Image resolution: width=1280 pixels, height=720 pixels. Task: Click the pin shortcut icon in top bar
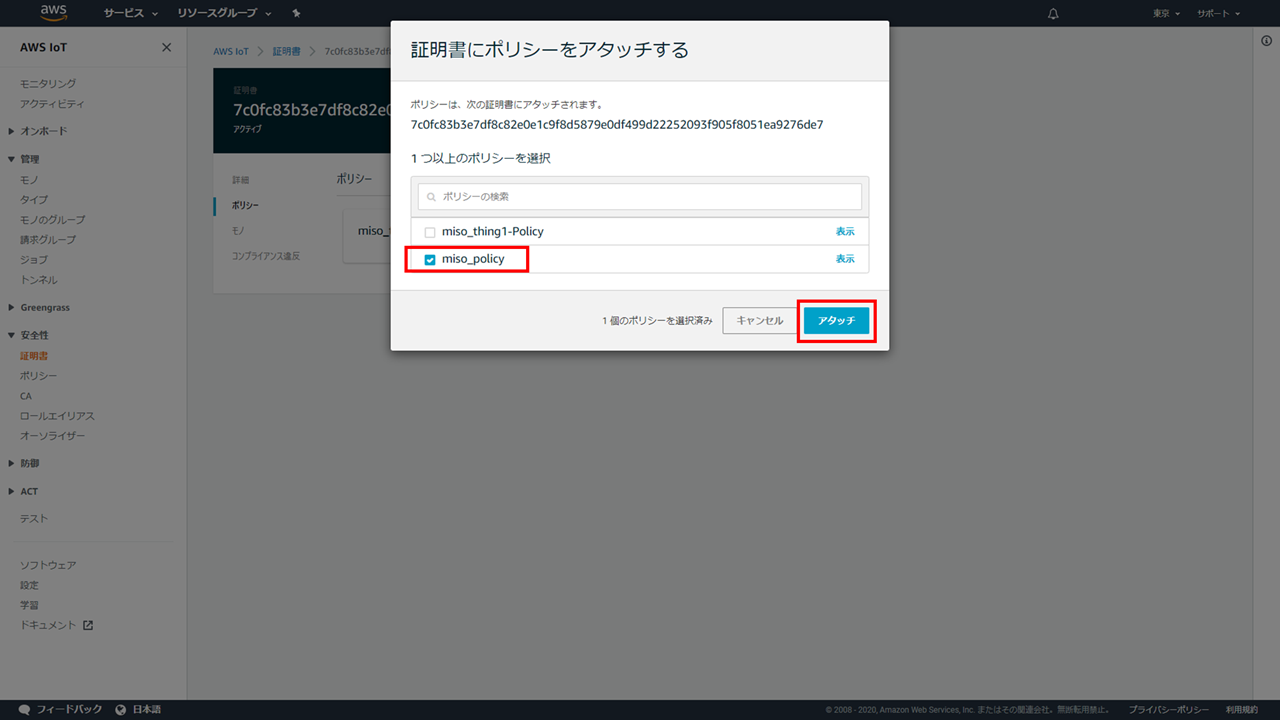(296, 14)
